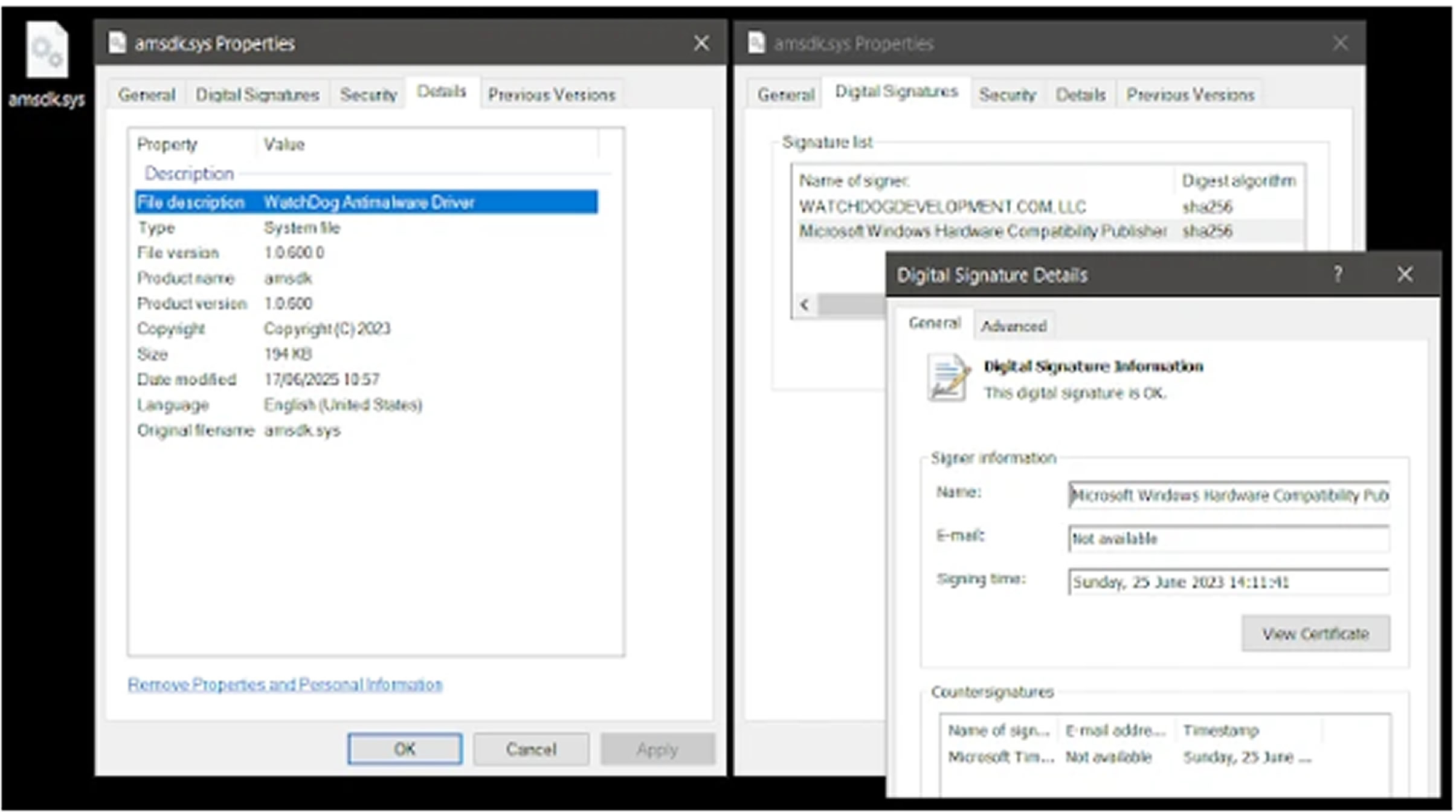Switch to Security tab in left window

tap(368, 95)
